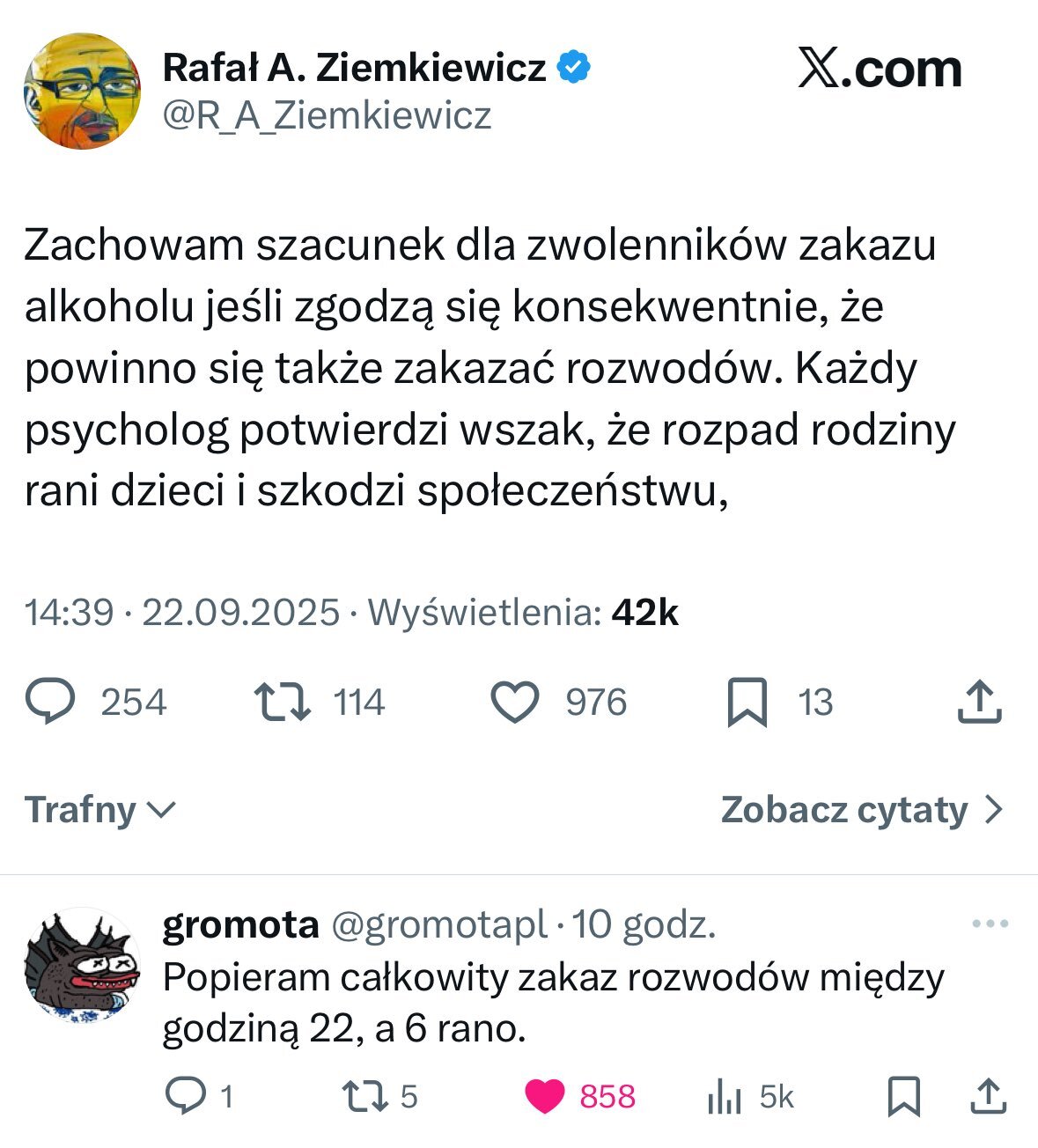Click the blue verified badge

(574, 69)
